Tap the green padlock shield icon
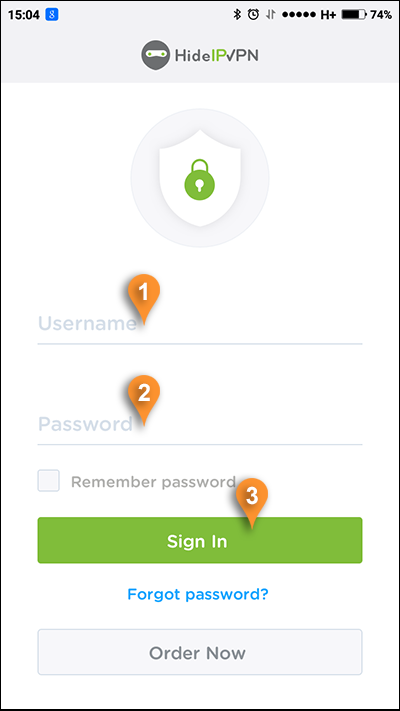 pyautogui.click(x=200, y=178)
